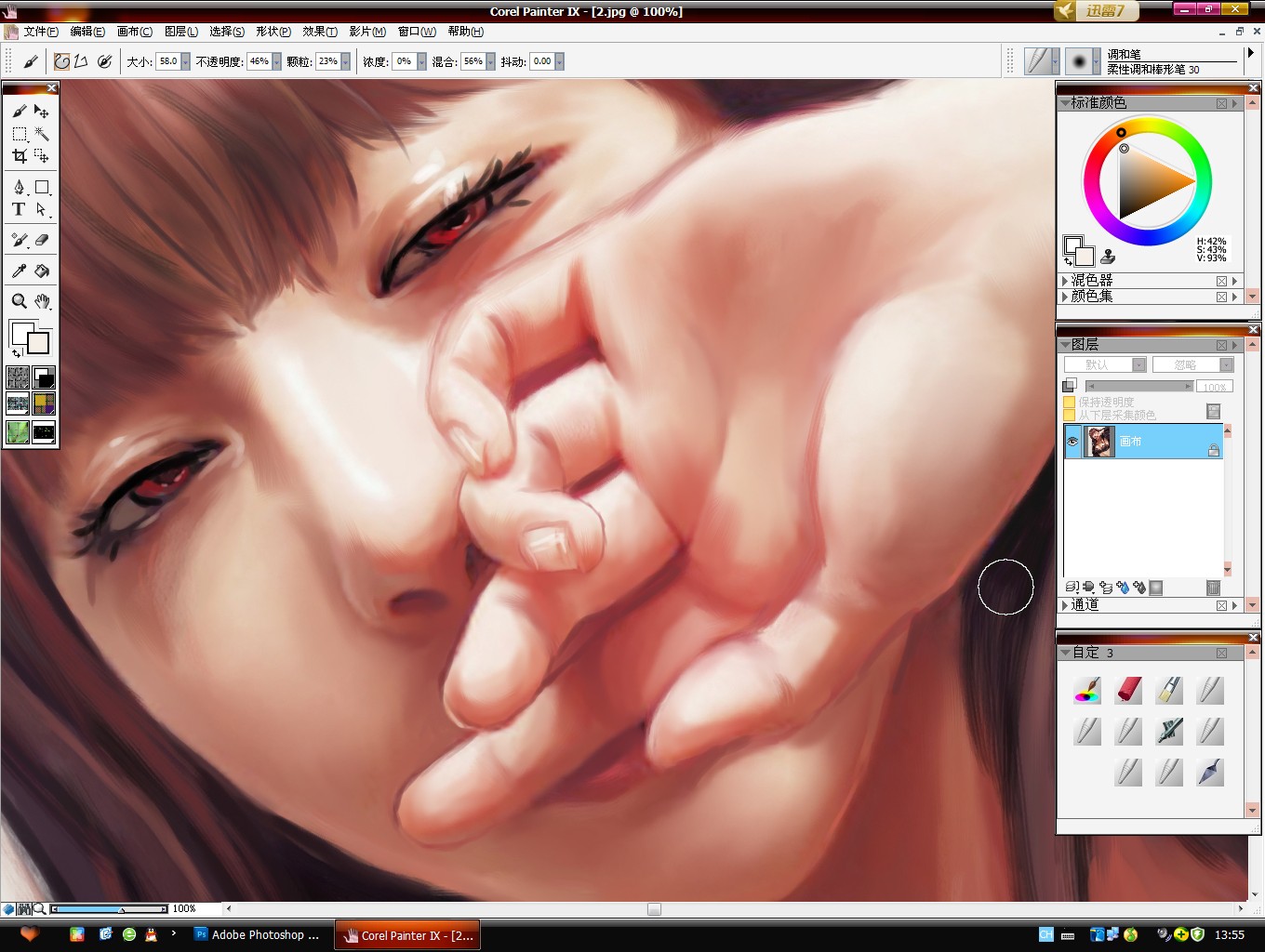The height and width of the screenshot is (952, 1265).
Task: Select the Layer Adjuster tool
Action: (42, 112)
